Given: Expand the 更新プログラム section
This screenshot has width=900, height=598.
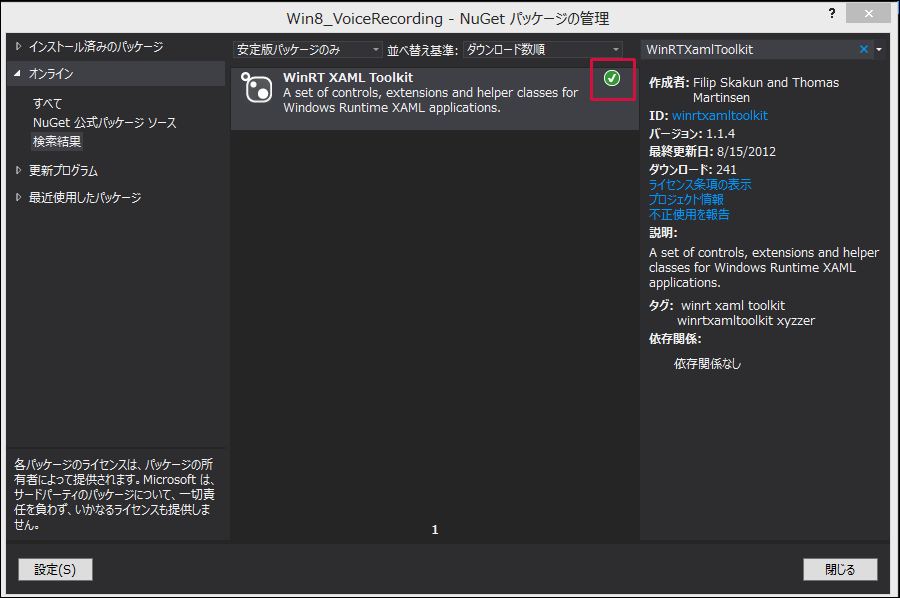Looking at the screenshot, I should tap(18, 170).
